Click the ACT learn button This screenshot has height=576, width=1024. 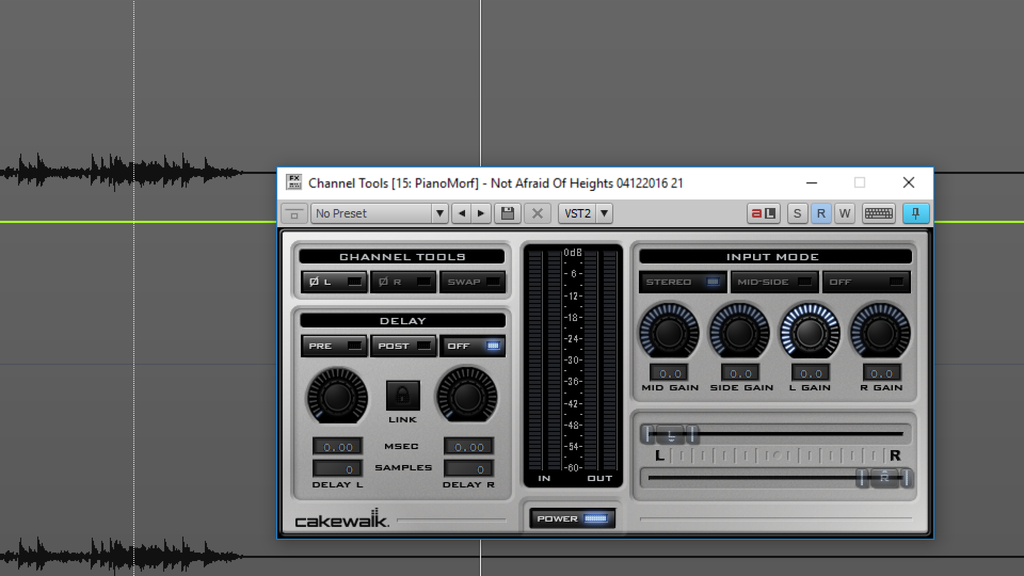click(x=764, y=213)
